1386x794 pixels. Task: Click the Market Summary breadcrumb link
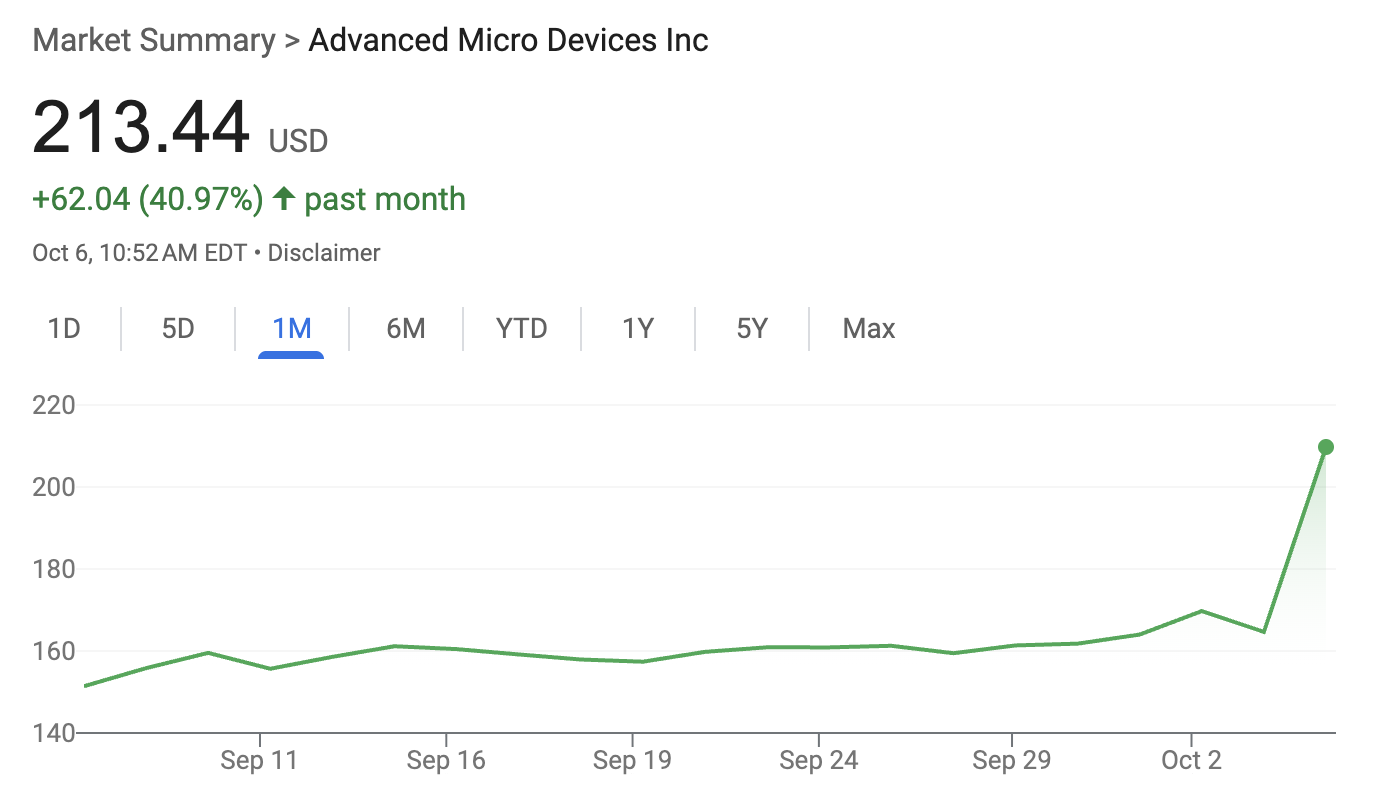coord(154,41)
